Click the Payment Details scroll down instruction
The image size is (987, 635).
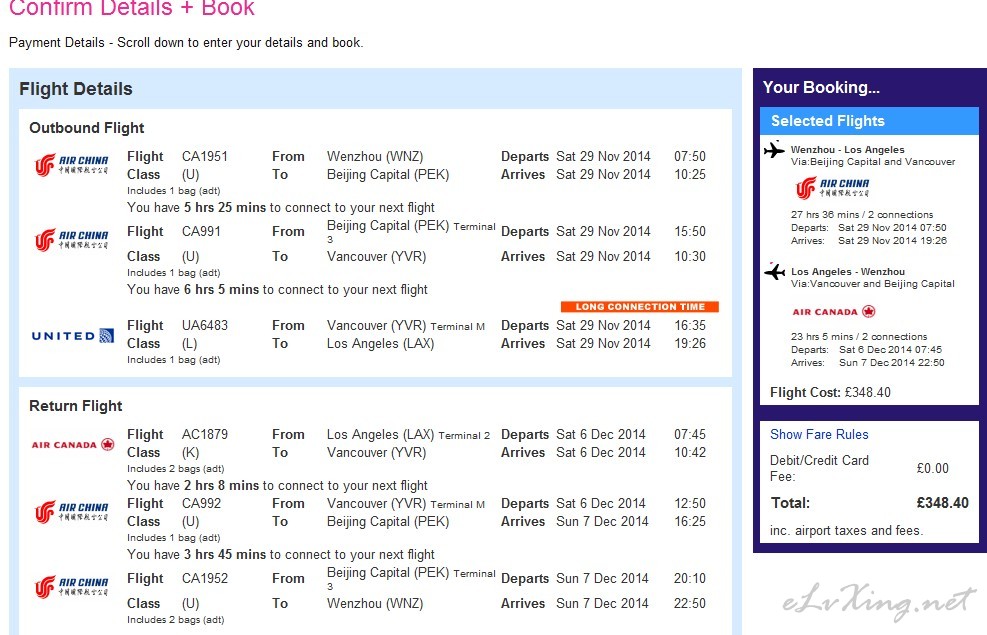tap(186, 43)
